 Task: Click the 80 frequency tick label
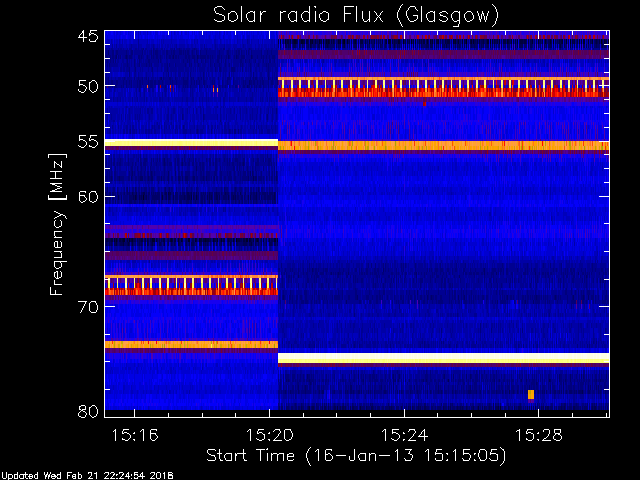tap(88, 412)
